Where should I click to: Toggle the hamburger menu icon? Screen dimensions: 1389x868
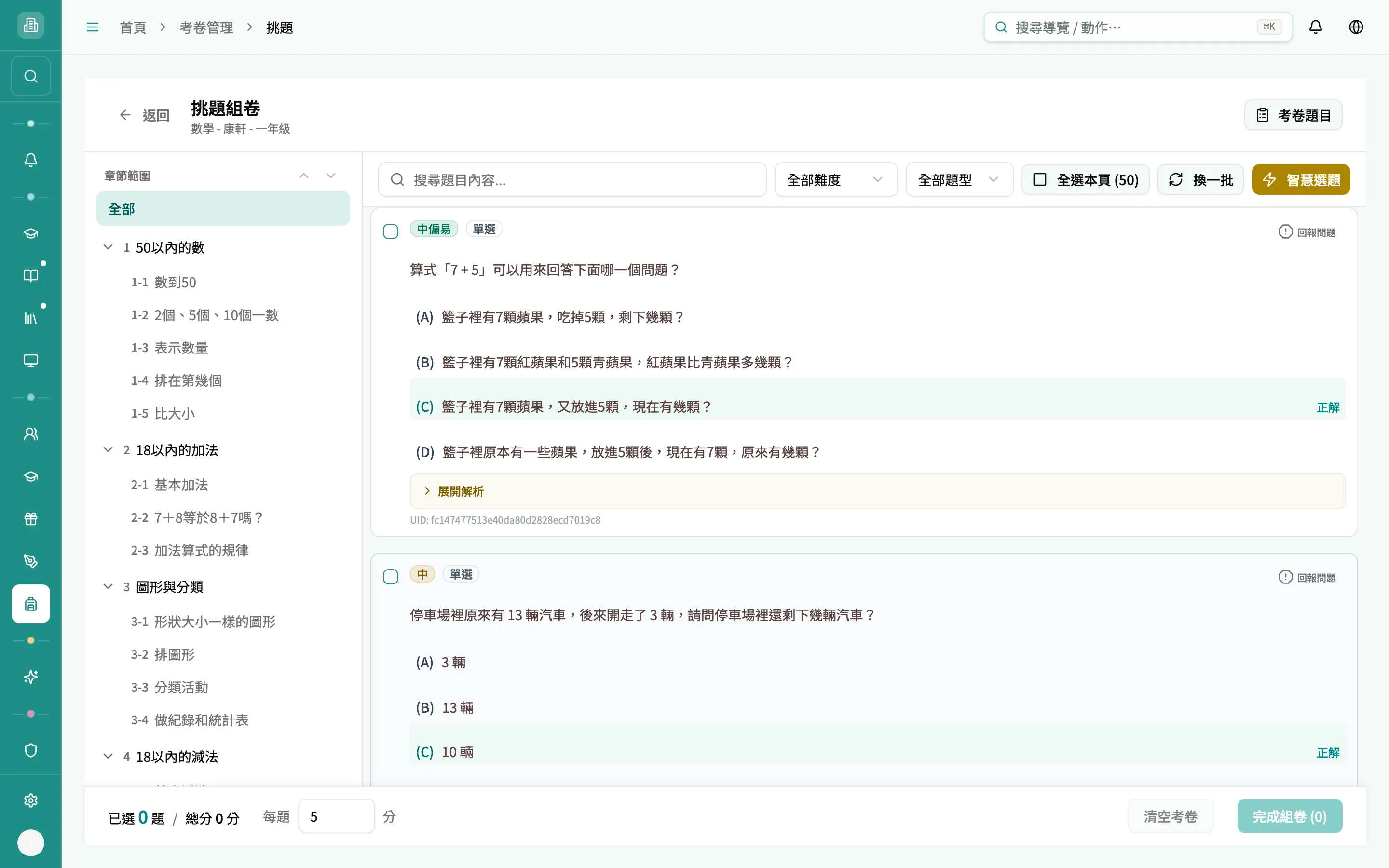pos(93,27)
